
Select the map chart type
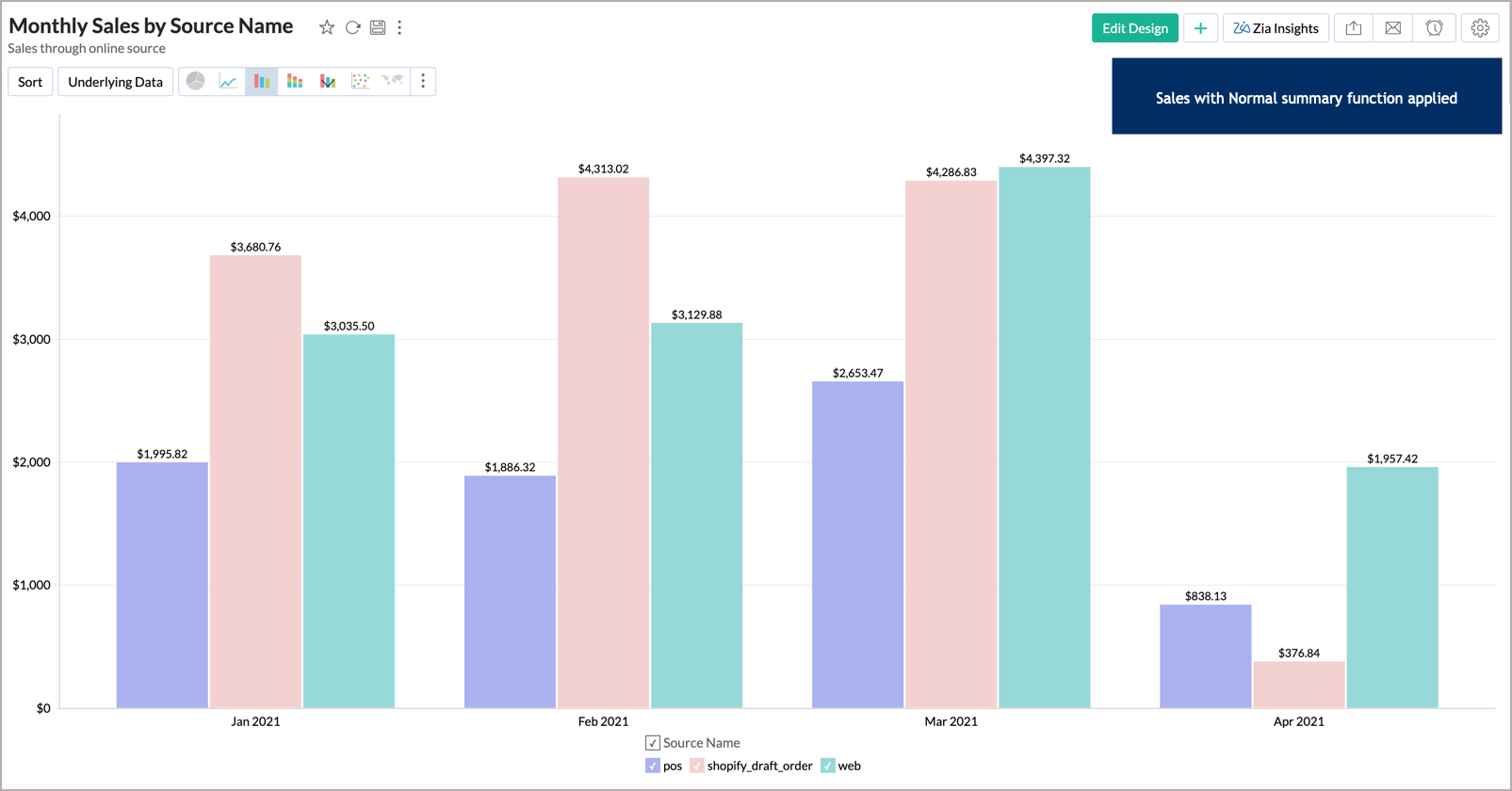click(392, 82)
